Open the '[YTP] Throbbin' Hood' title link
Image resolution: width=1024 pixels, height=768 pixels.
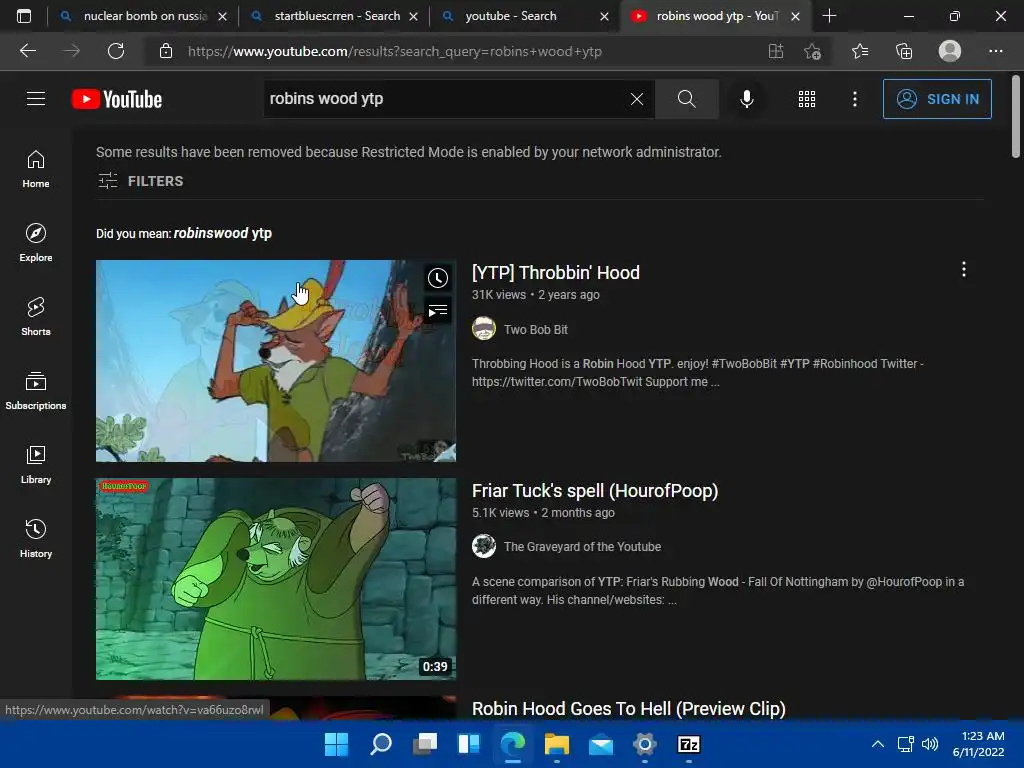point(556,272)
